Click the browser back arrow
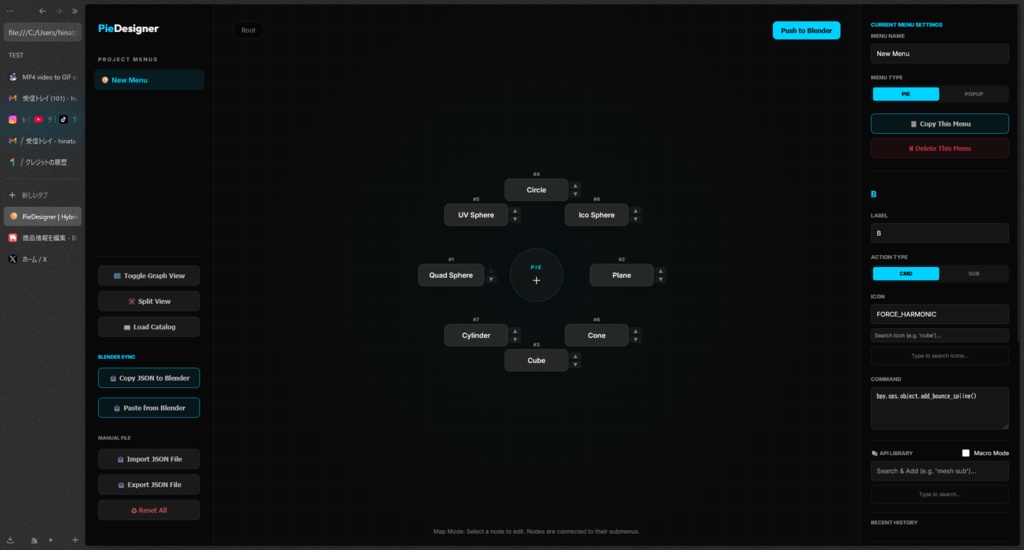 pos(42,11)
